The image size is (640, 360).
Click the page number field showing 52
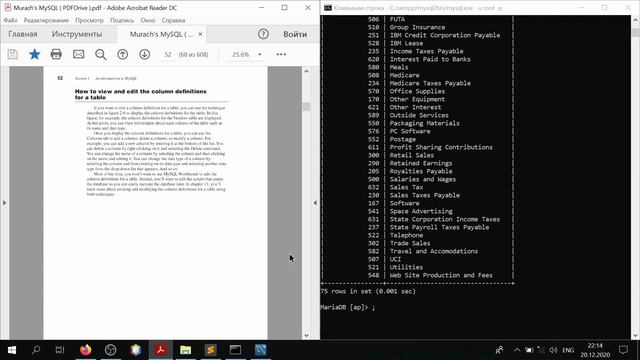click(x=167, y=54)
